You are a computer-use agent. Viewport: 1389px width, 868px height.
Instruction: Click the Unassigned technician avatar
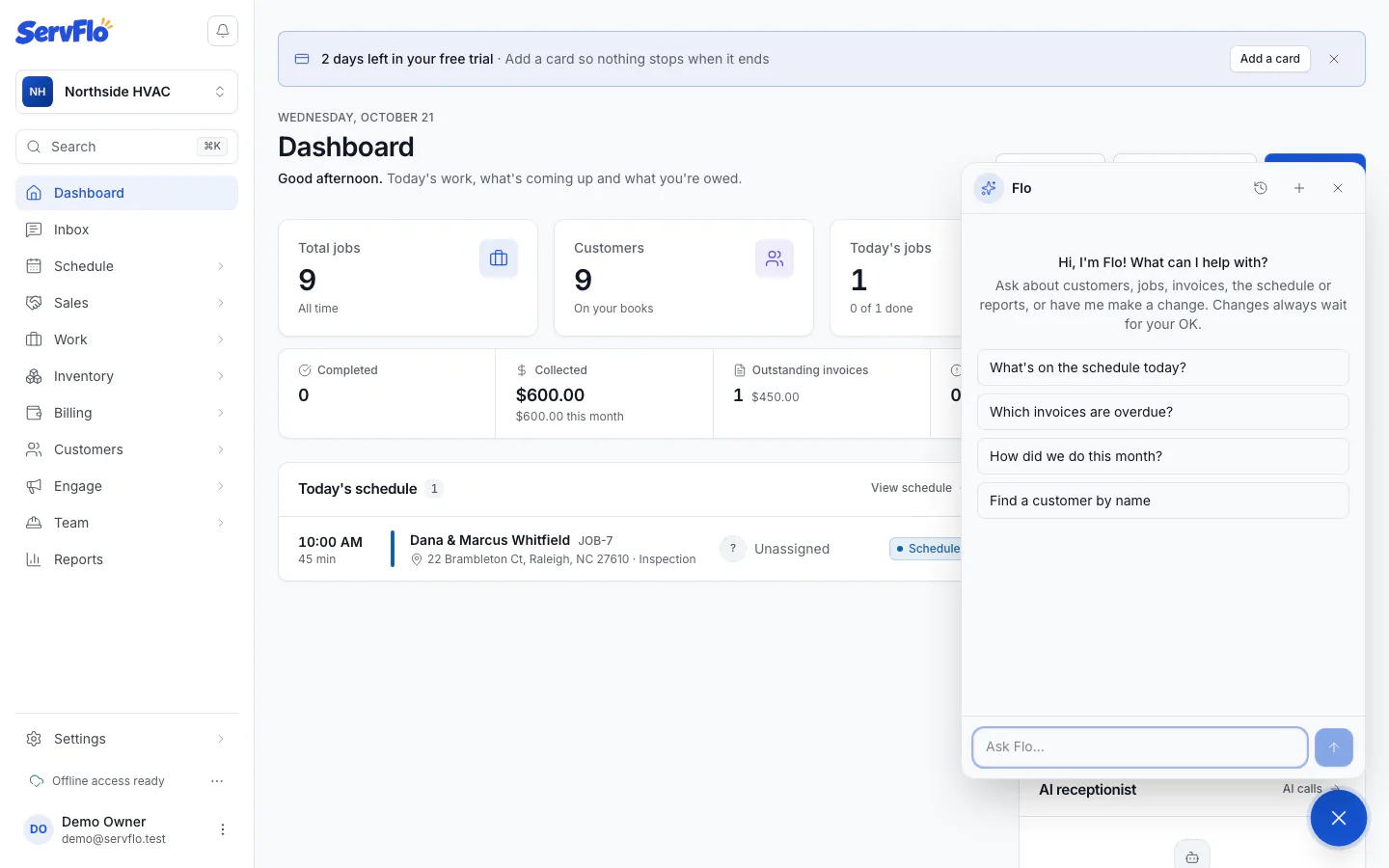click(733, 549)
